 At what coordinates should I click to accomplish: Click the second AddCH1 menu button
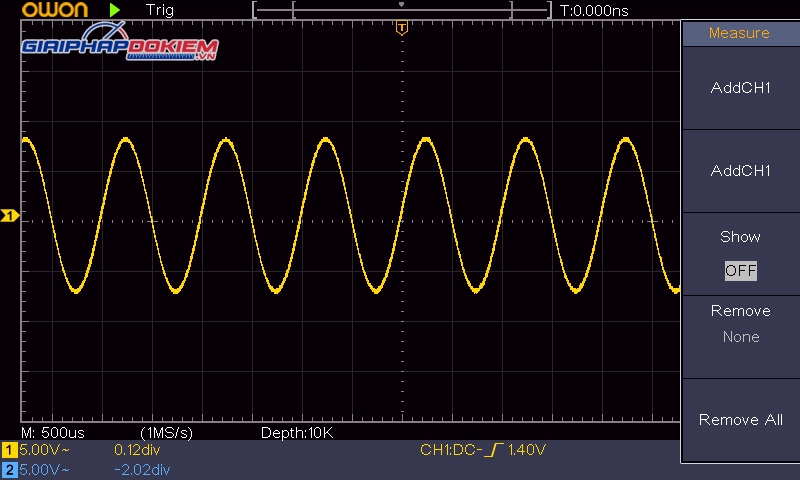(x=741, y=170)
